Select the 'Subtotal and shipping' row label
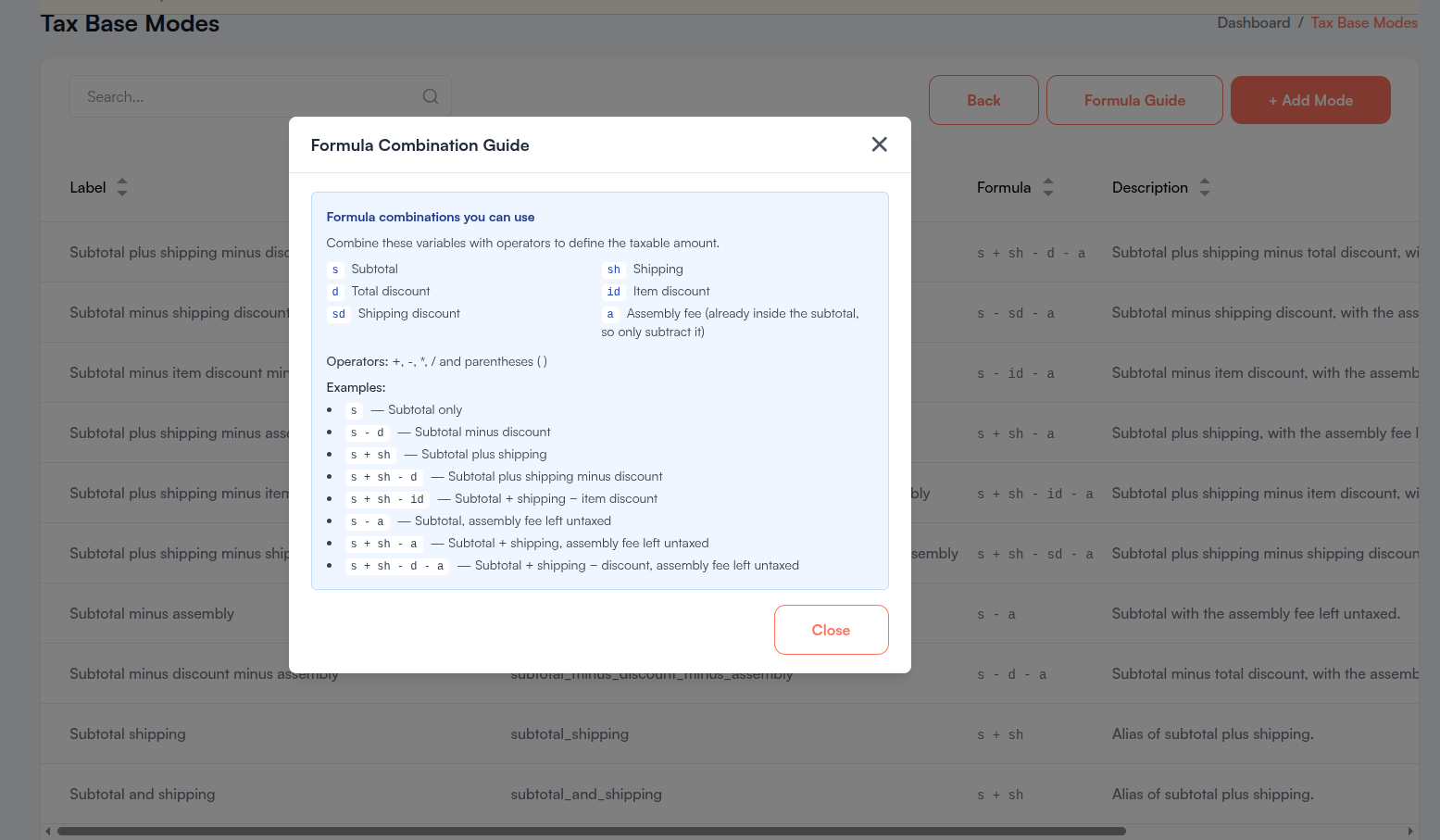The height and width of the screenshot is (840, 1440). pos(143,794)
